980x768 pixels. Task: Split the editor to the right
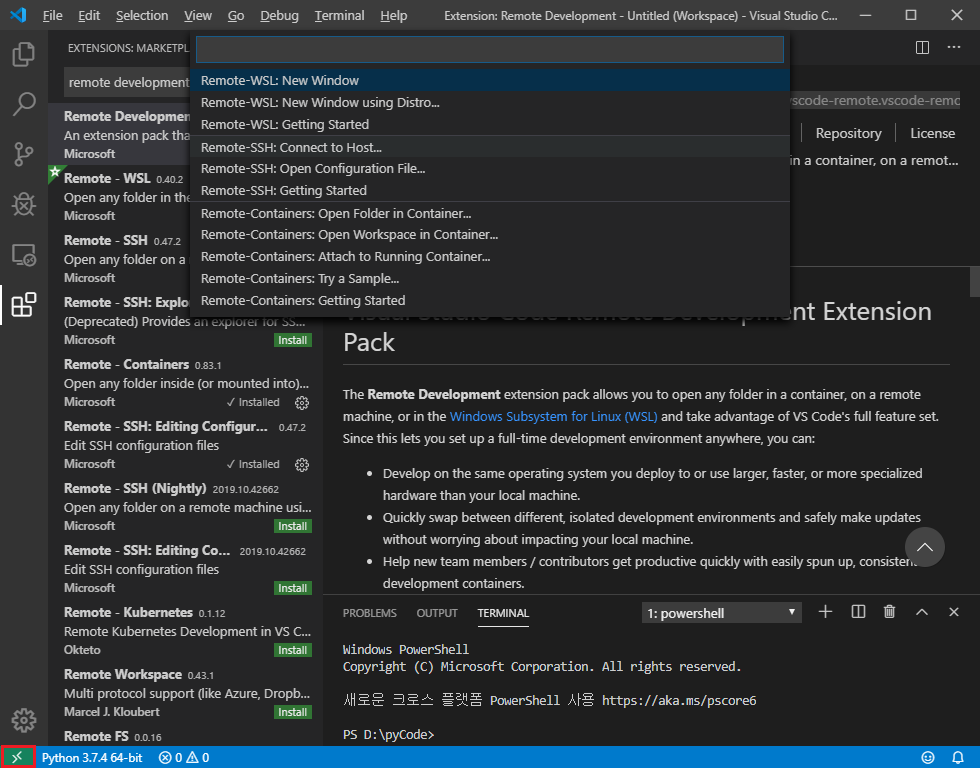(922, 47)
